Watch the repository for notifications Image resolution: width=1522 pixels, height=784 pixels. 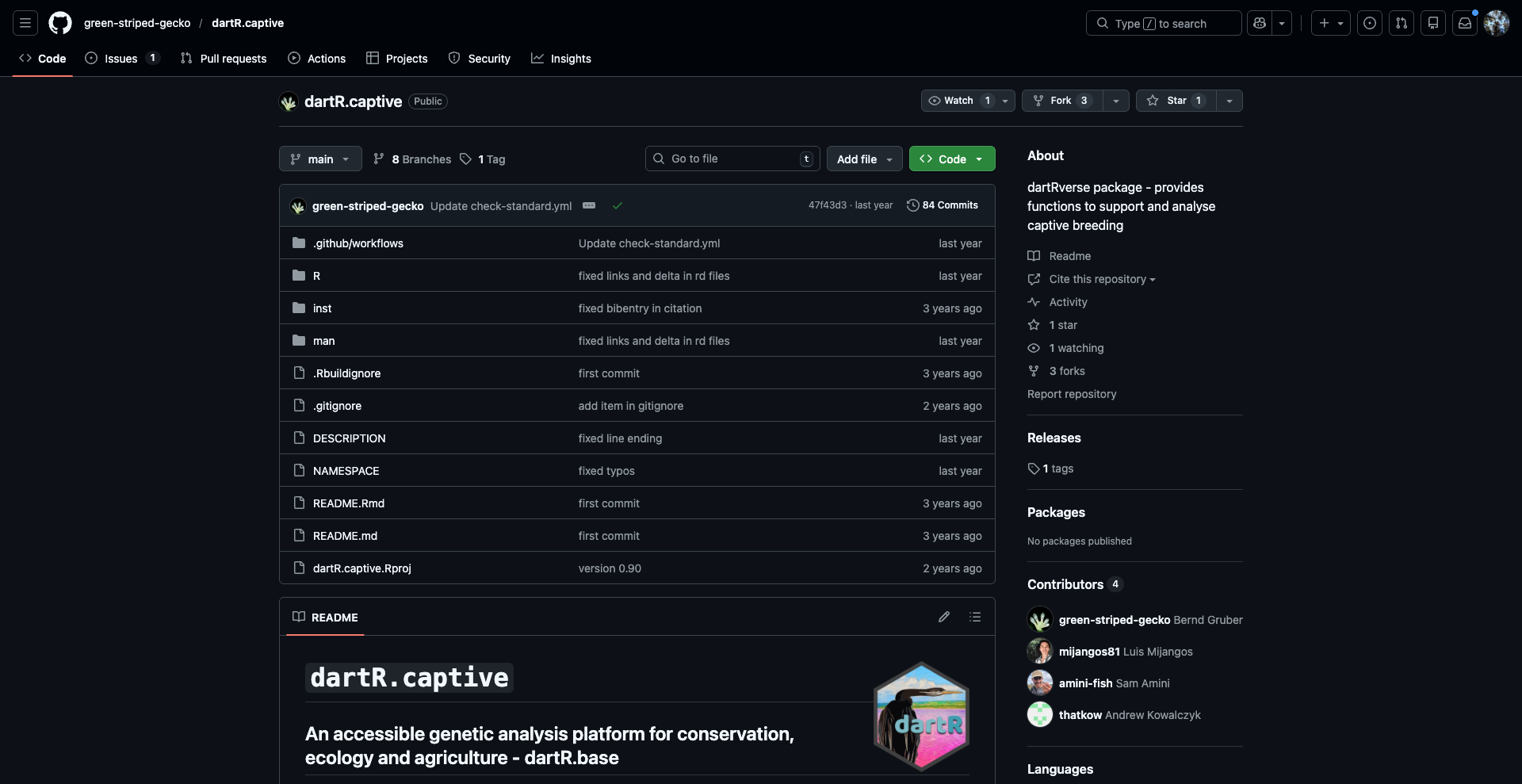tap(958, 101)
